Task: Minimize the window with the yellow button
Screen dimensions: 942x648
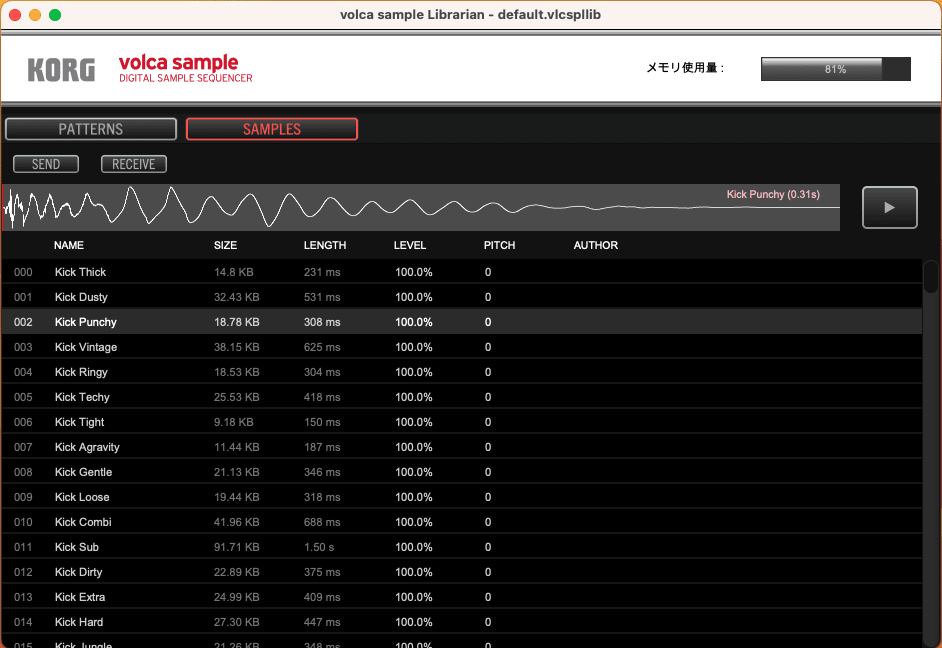Action: [x=35, y=15]
